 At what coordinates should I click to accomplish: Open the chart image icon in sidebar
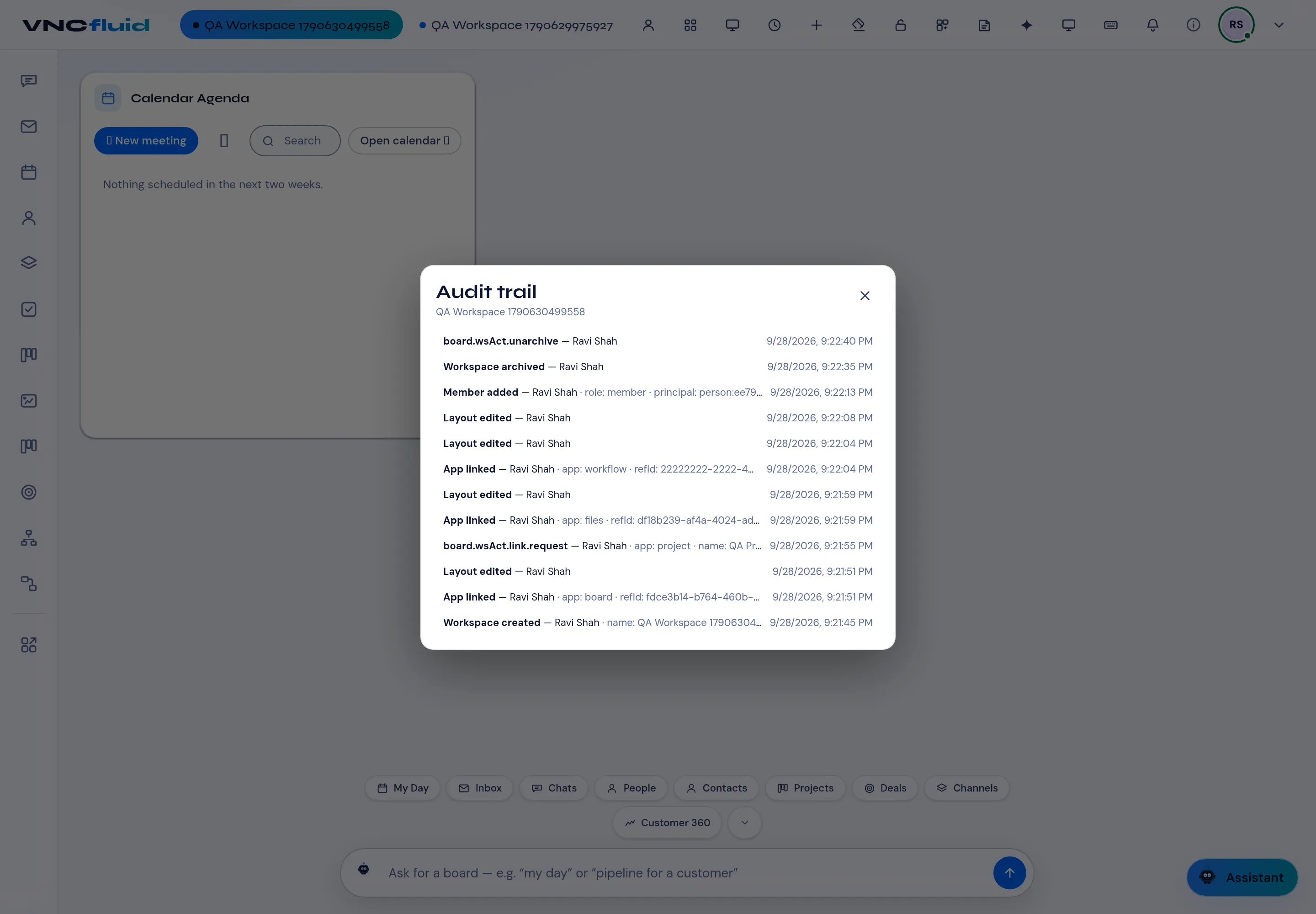pos(29,401)
